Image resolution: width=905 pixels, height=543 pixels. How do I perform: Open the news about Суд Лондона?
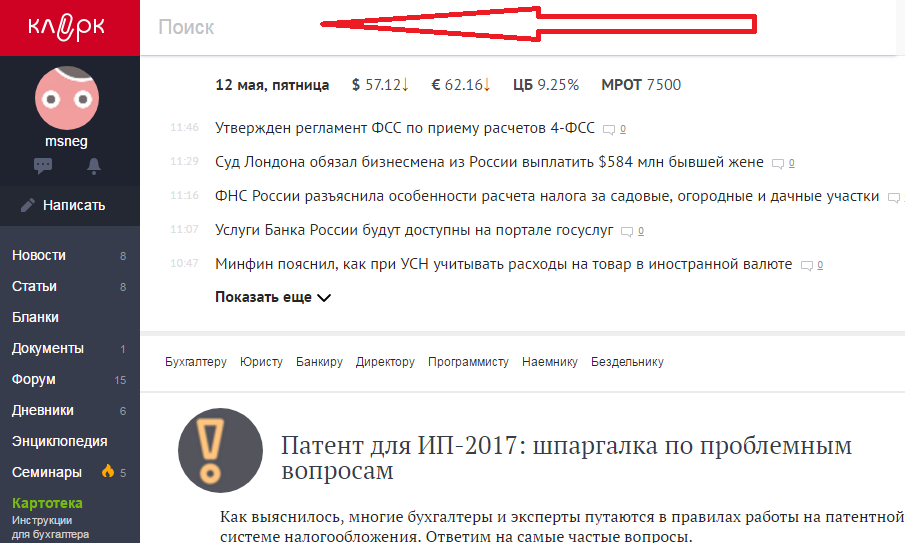[489, 162]
